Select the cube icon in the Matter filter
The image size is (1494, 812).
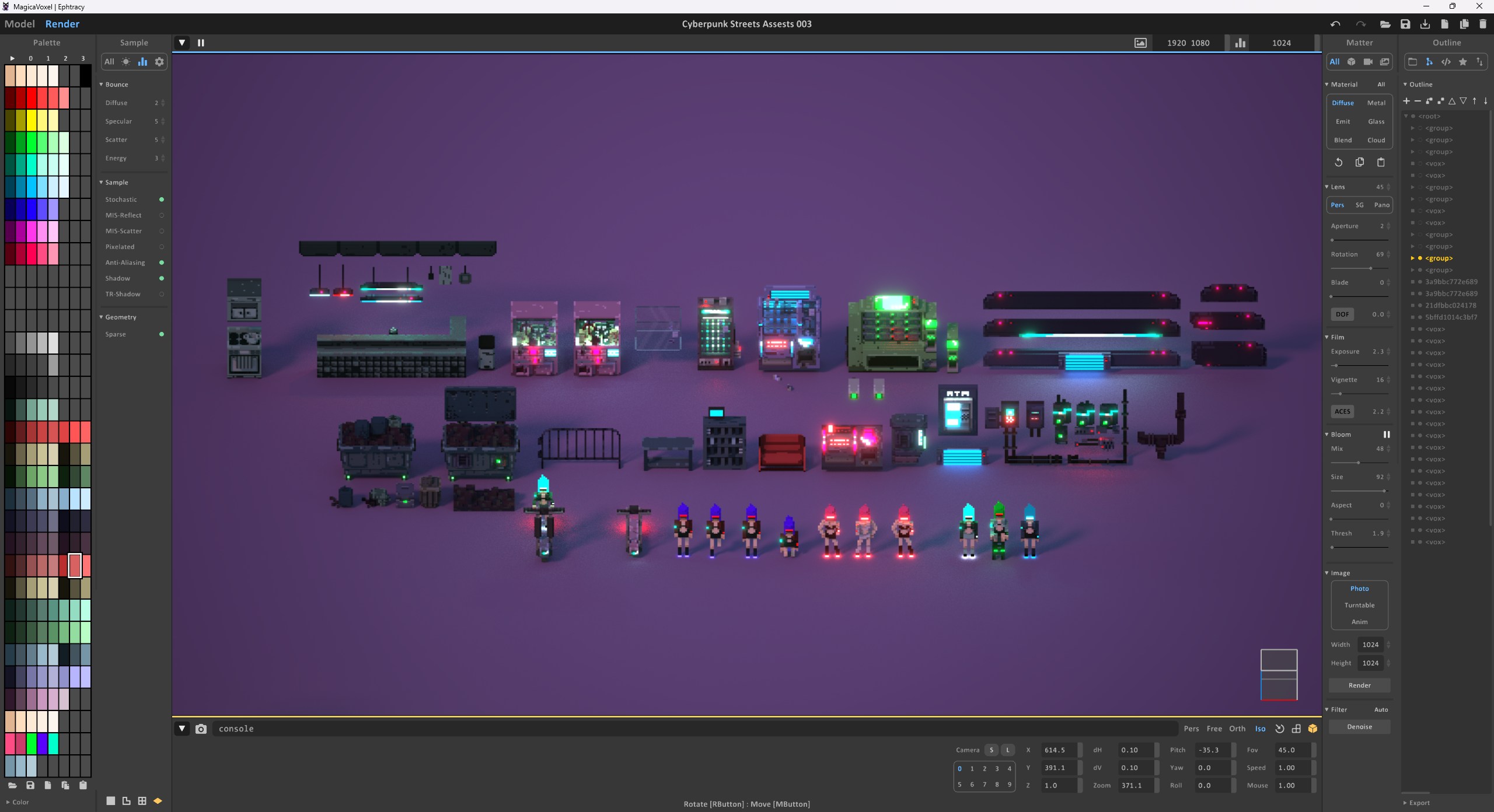point(1351,62)
